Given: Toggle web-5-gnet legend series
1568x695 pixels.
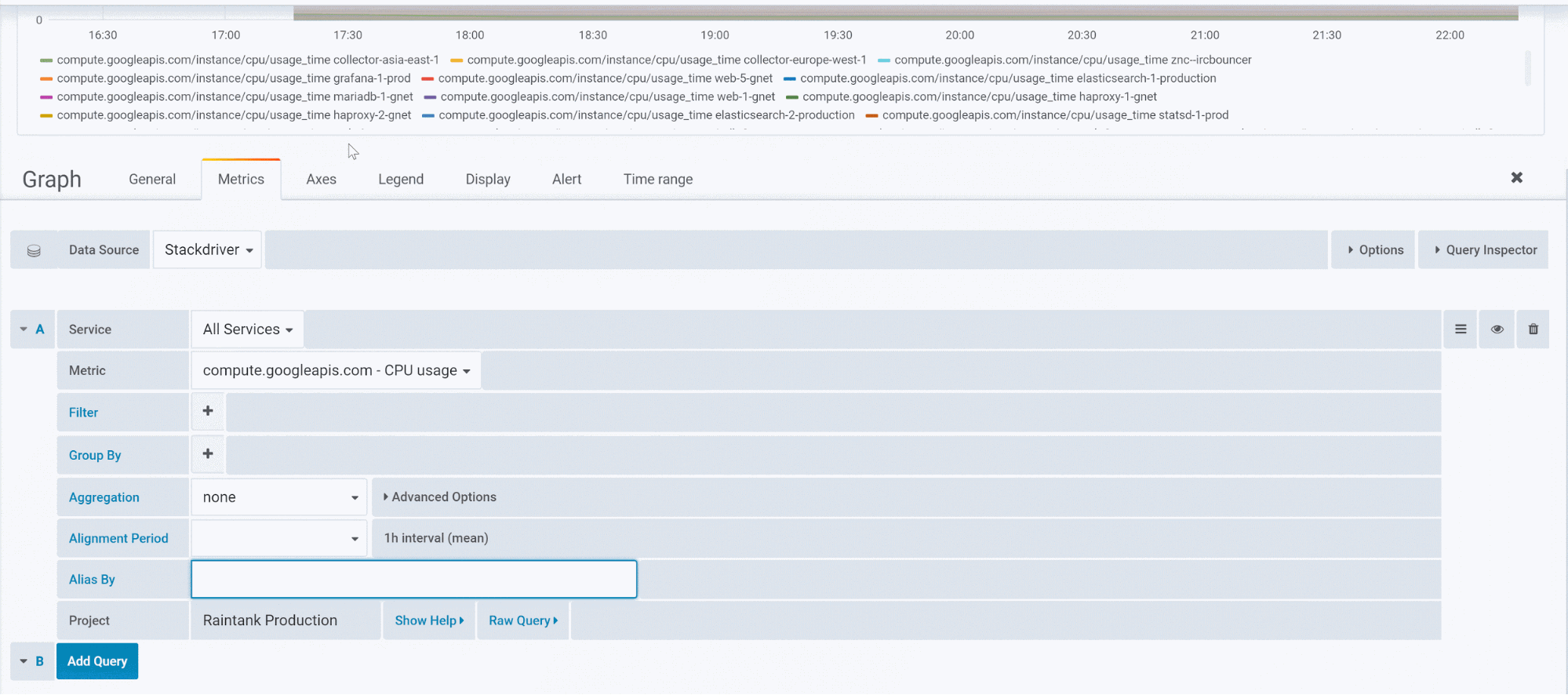Looking at the screenshot, I should [606, 78].
